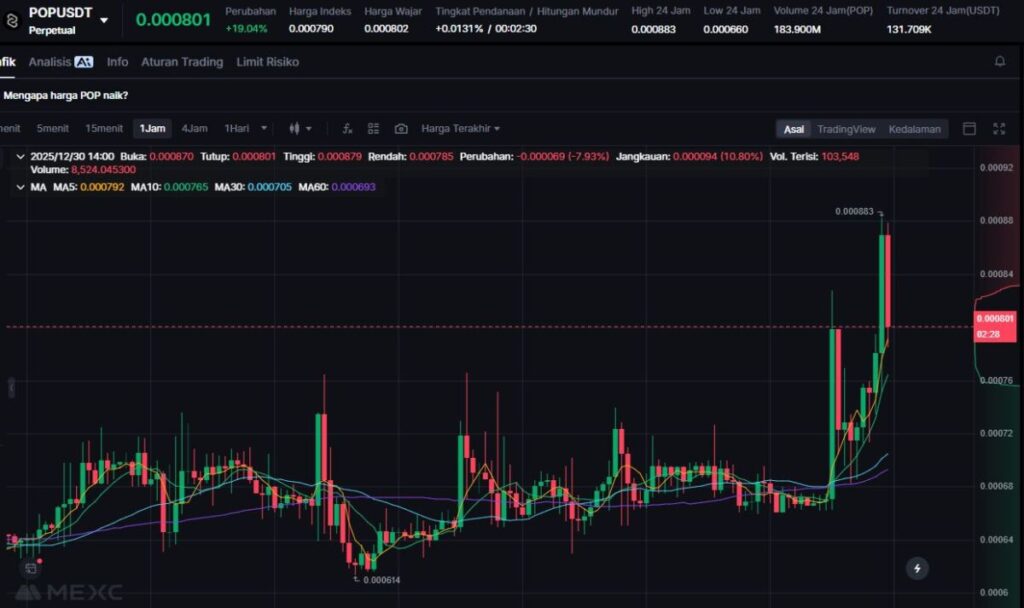Open the indicators (fx) tool
Image resolution: width=1024 pixels, height=608 pixels.
tap(347, 129)
